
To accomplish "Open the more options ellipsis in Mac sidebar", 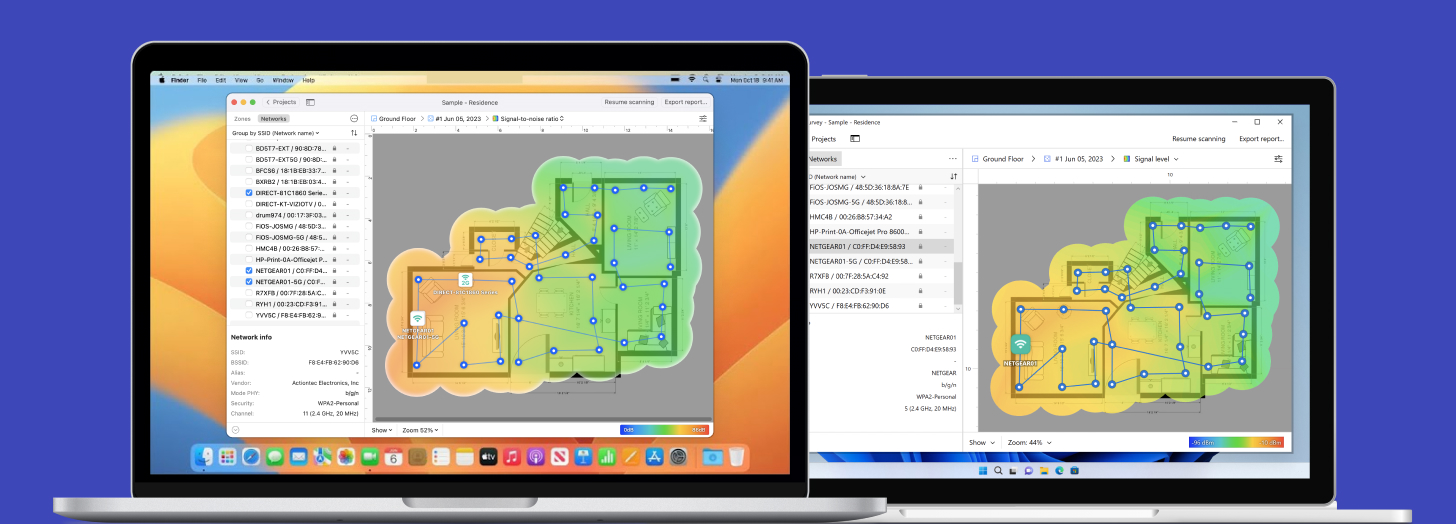I will coord(354,118).
